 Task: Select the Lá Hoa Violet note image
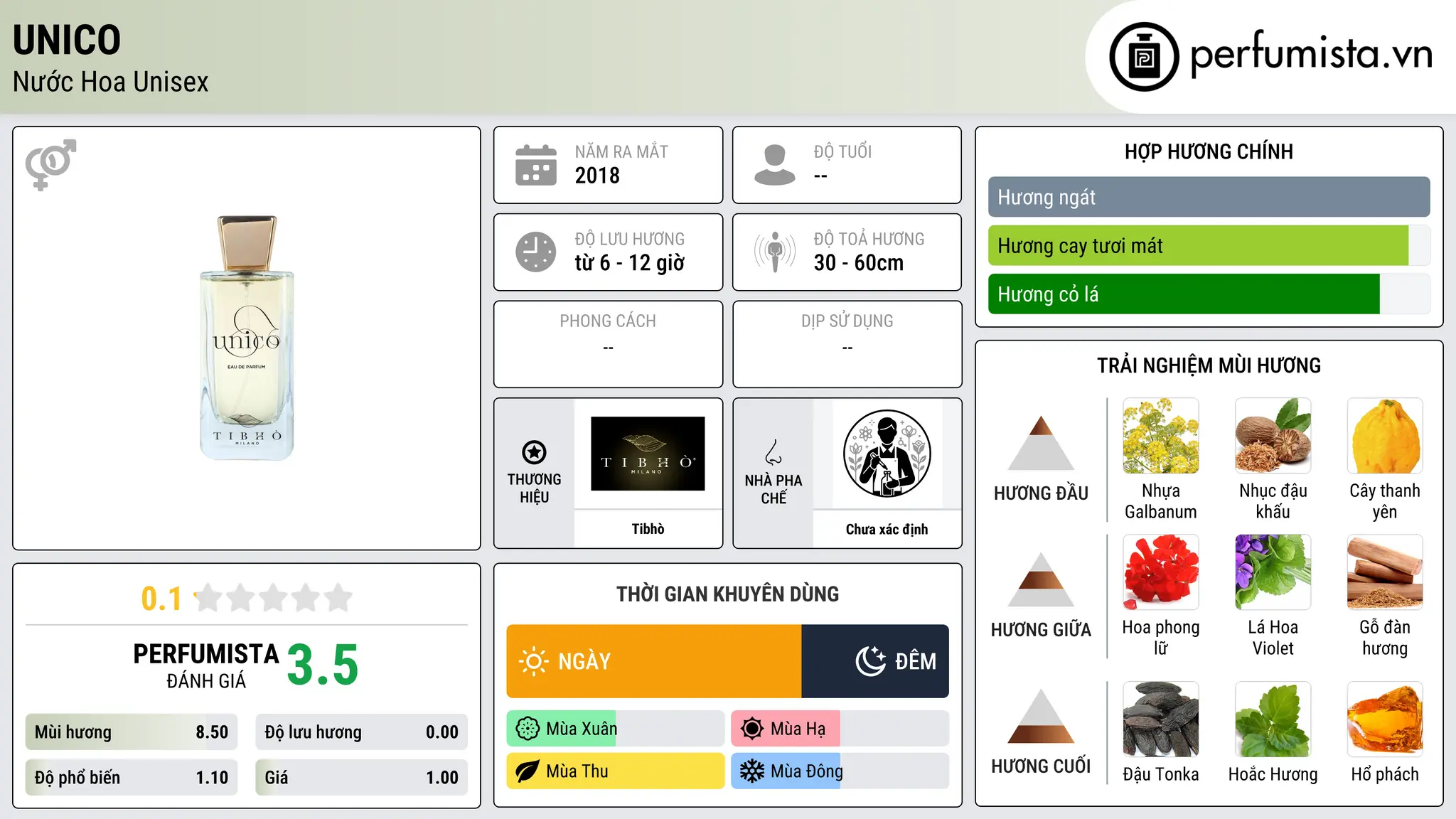[x=1273, y=572]
